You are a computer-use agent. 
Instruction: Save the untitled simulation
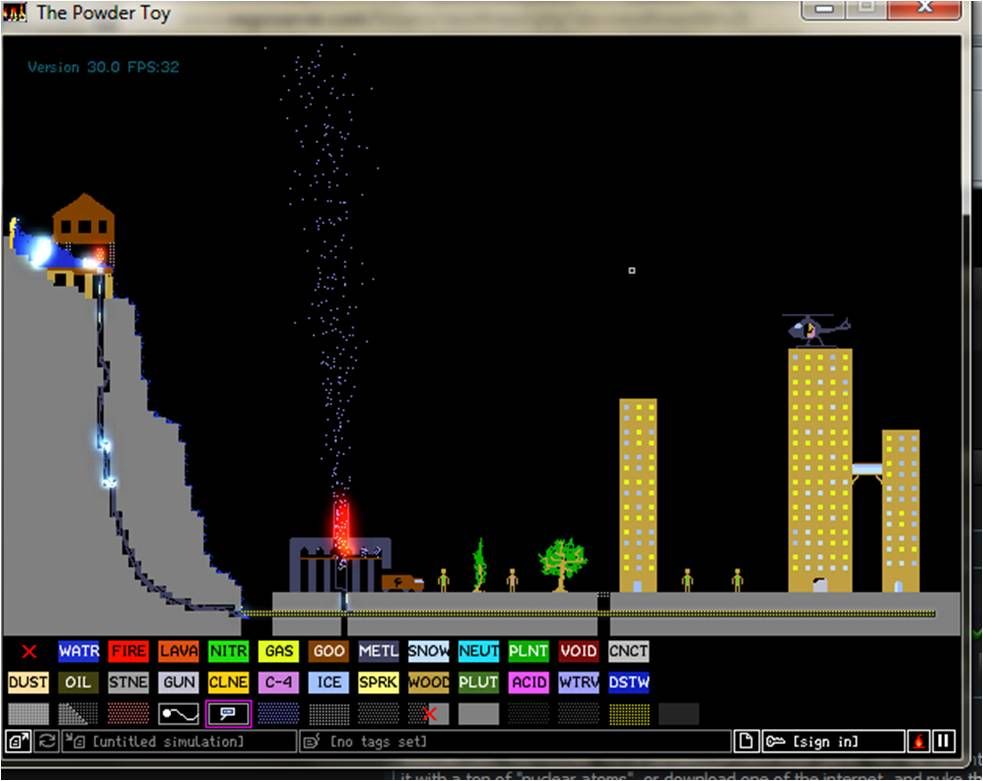[x=179, y=742]
